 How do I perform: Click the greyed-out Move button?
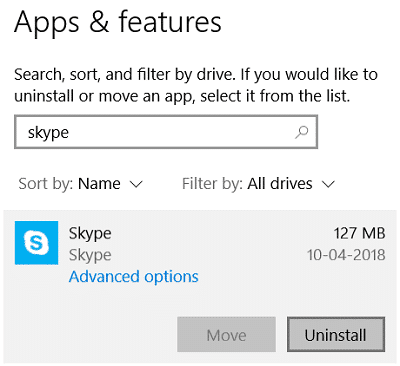coord(226,335)
